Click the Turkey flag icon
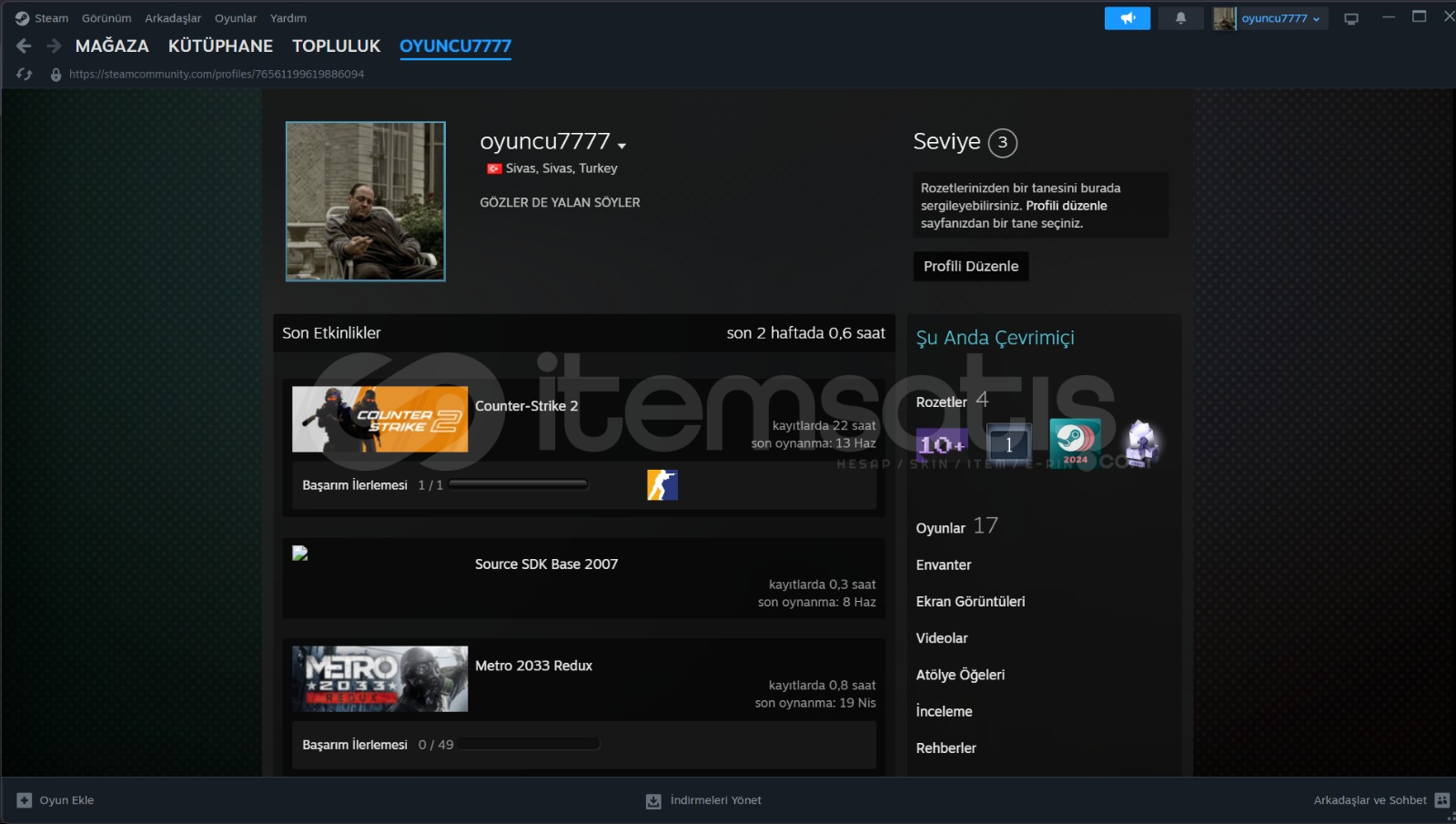 point(494,168)
